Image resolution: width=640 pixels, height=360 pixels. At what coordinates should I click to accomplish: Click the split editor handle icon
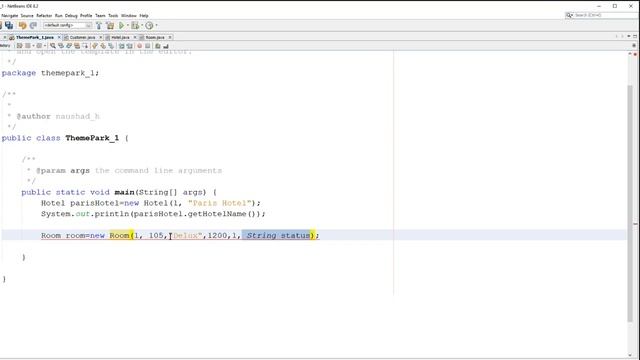pyautogui.click(x=634, y=45)
